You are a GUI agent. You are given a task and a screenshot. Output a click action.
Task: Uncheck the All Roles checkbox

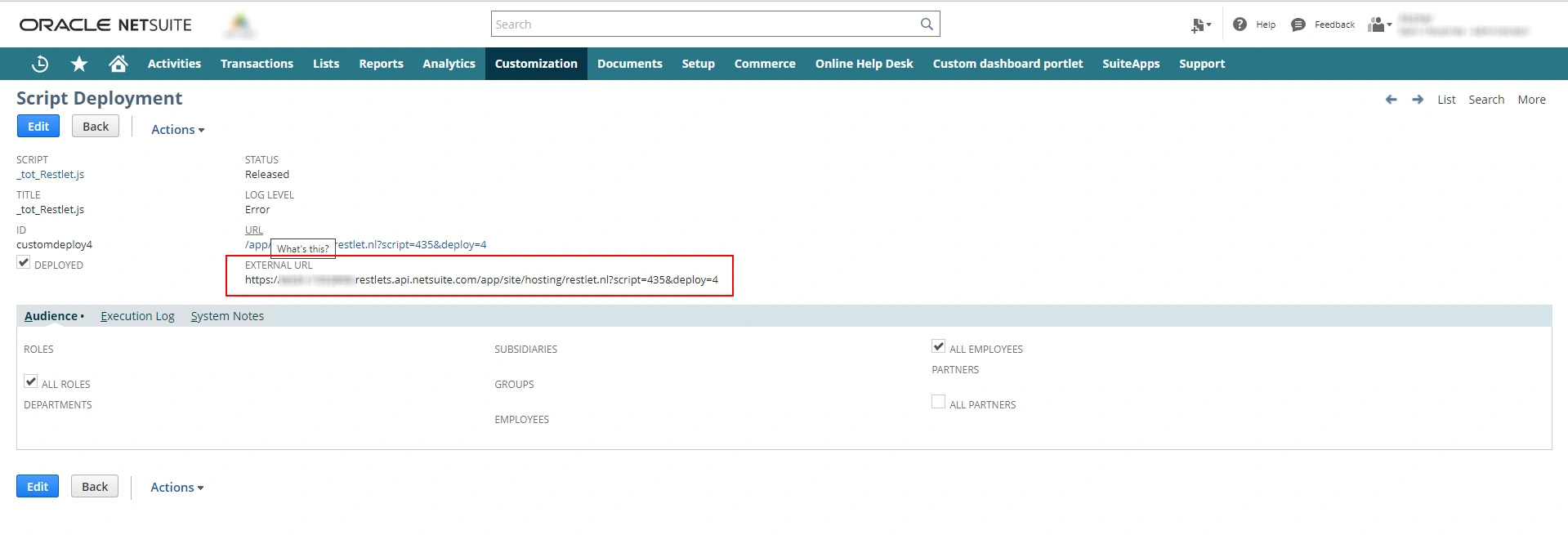pos(31,381)
